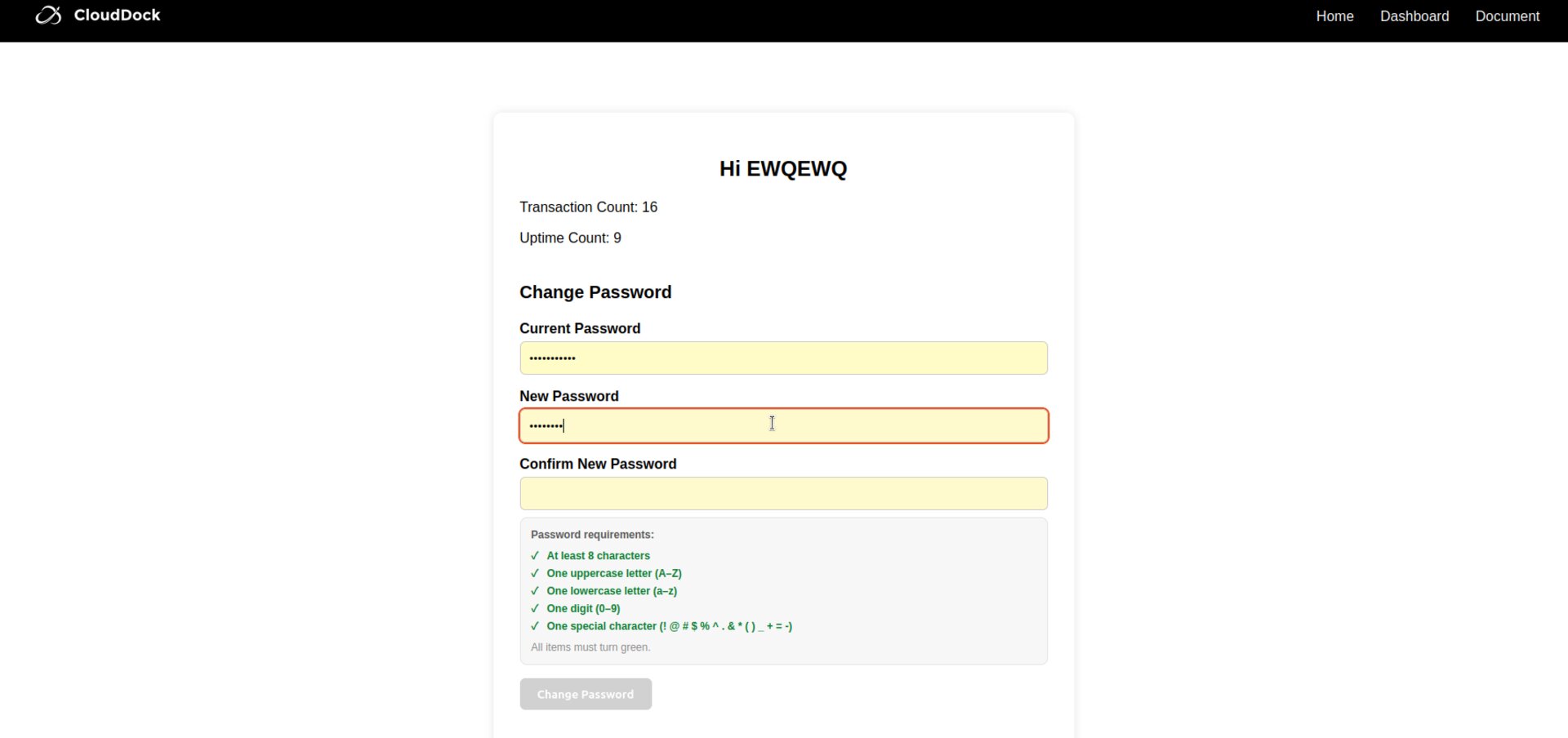The width and height of the screenshot is (1568, 738).
Task: Click the 'Password requirements:' label
Action: point(592,535)
